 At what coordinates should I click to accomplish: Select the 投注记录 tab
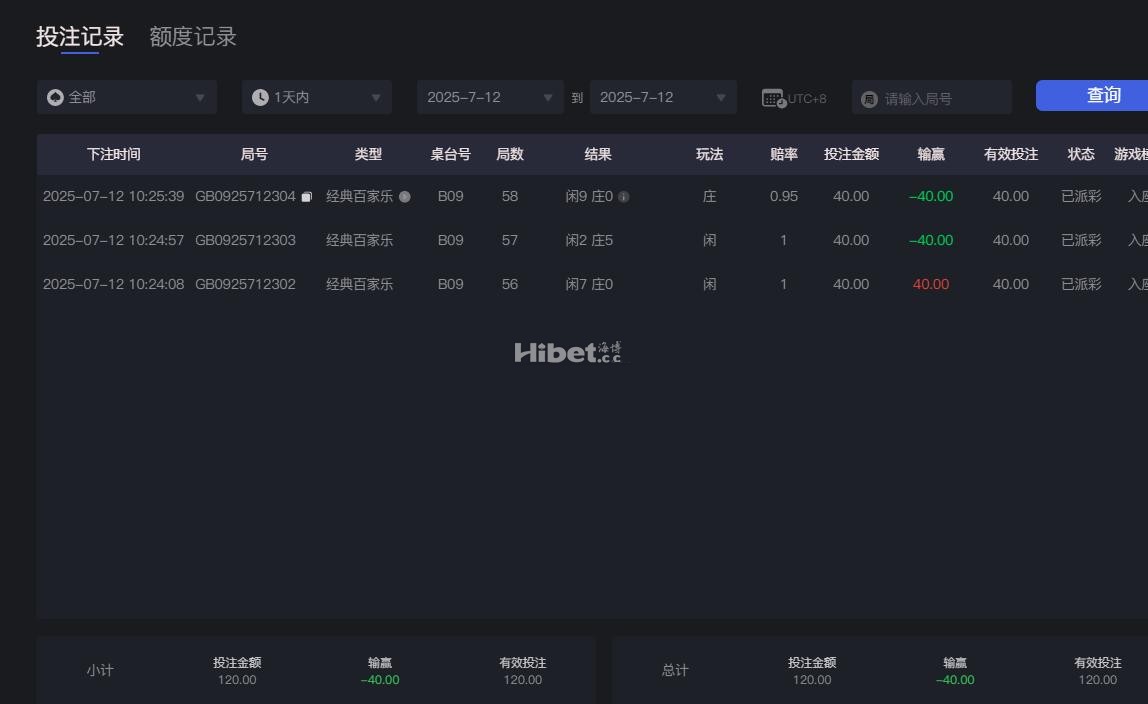(80, 37)
